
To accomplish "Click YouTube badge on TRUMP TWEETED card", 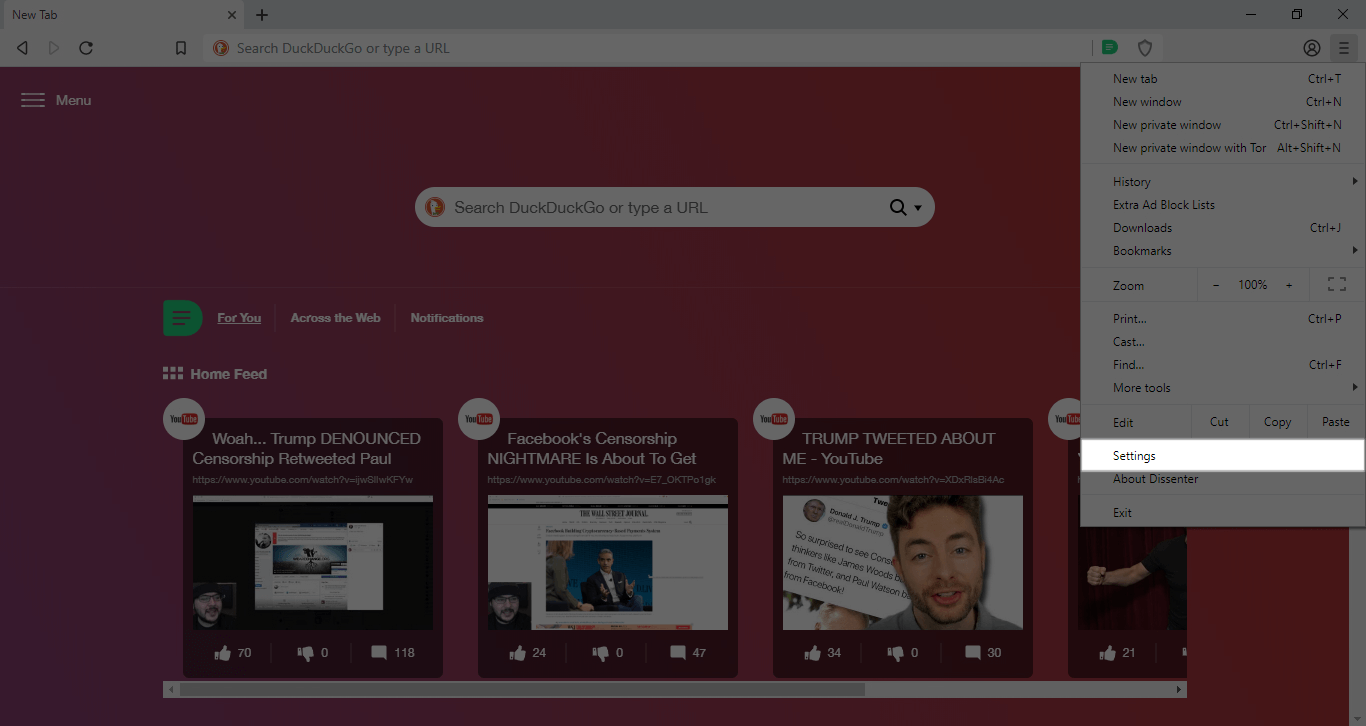I will pos(774,419).
